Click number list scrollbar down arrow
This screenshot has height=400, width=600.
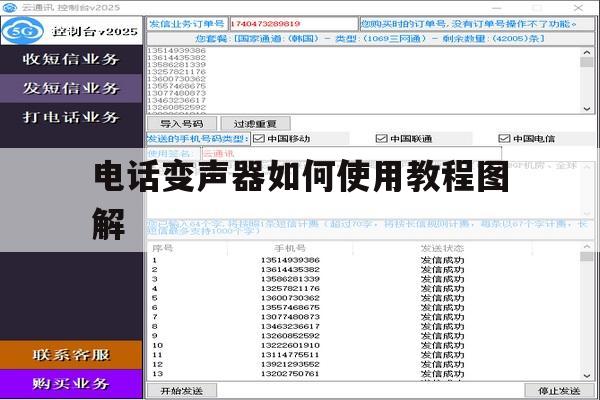(587, 109)
